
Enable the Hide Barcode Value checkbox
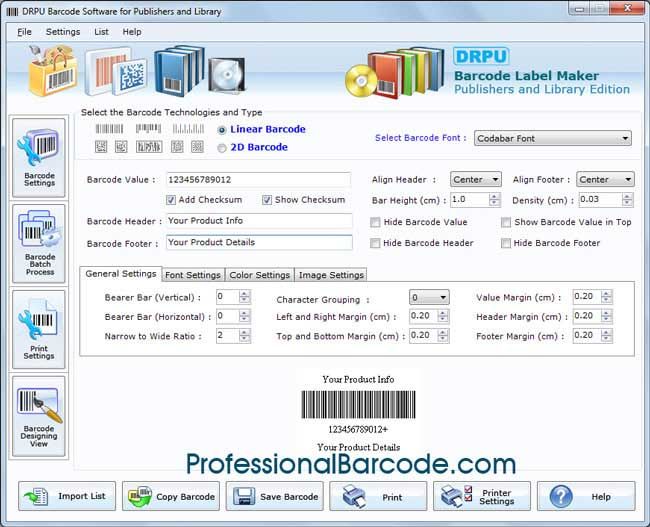[375, 222]
